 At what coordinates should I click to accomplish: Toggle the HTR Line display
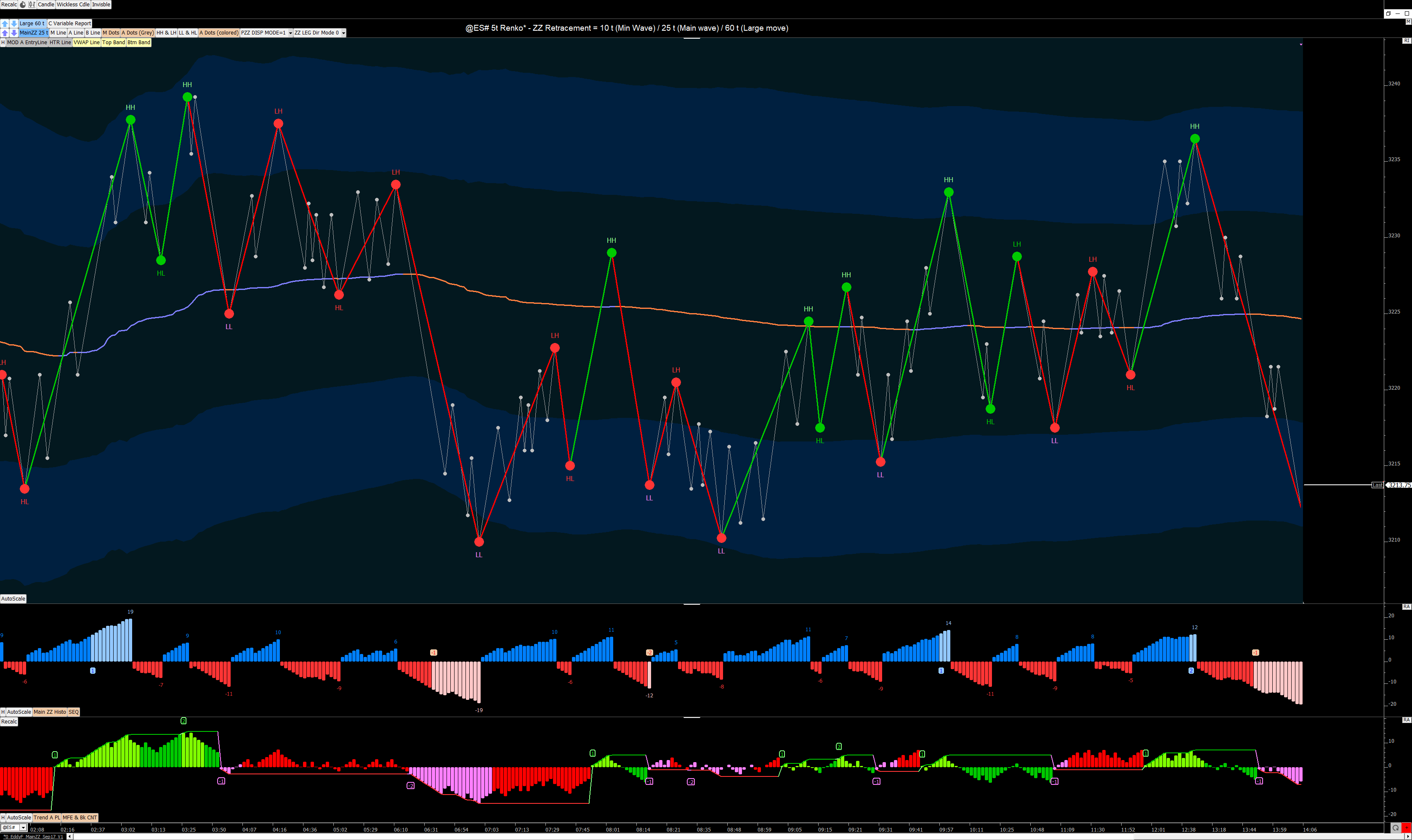click(x=60, y=43)
